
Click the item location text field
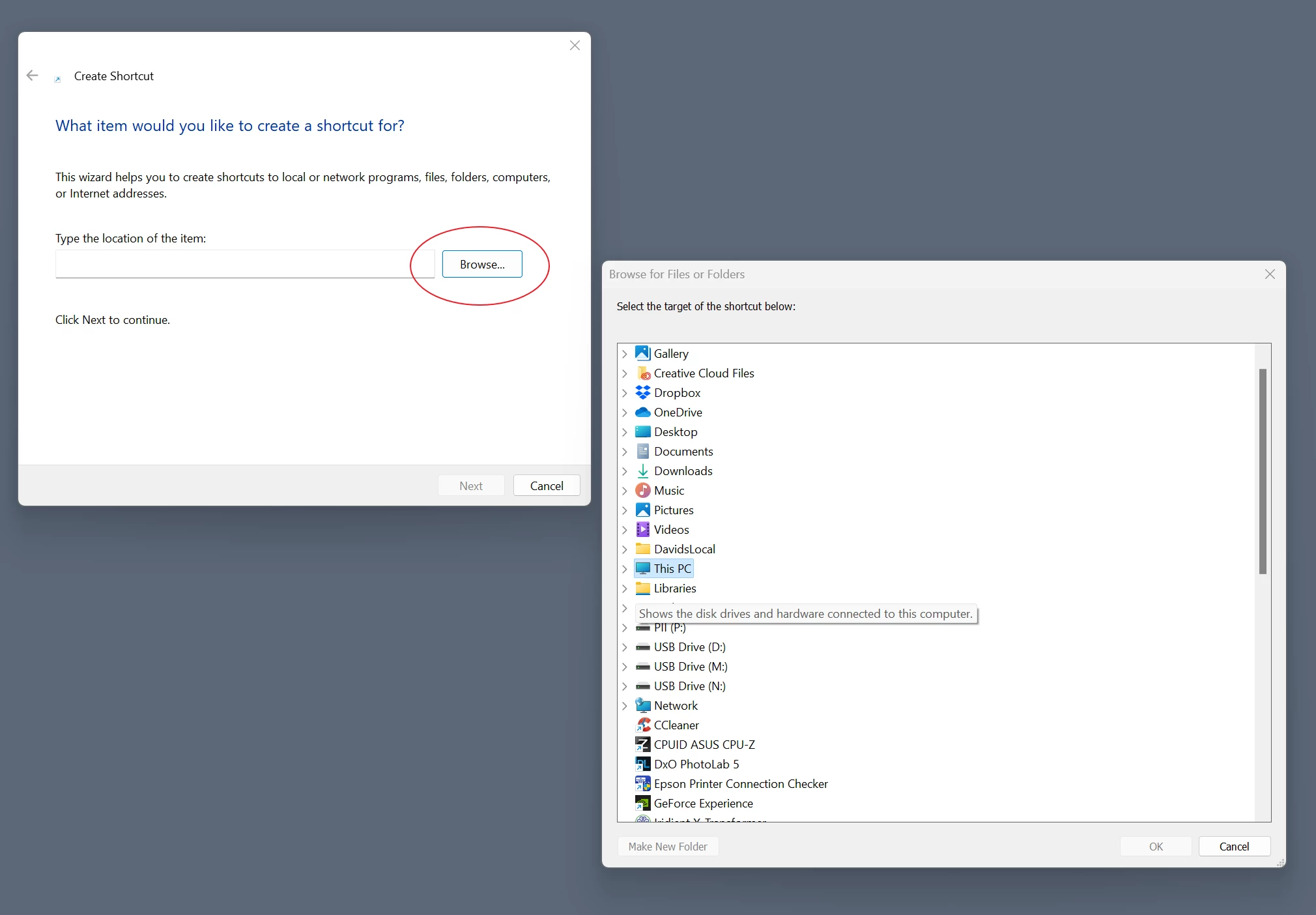(x=244, y=264)
